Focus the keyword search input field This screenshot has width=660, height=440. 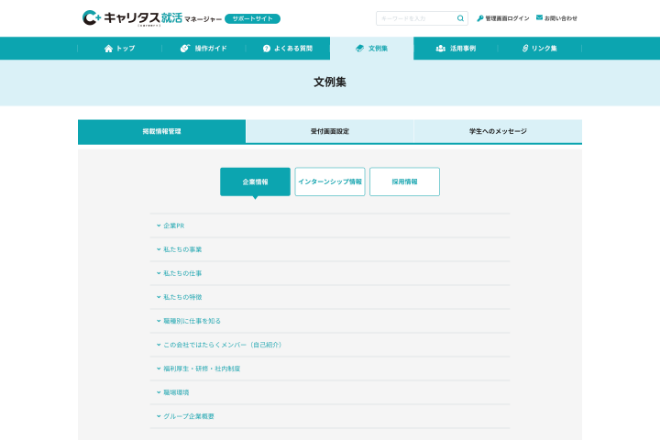(415, 18)
